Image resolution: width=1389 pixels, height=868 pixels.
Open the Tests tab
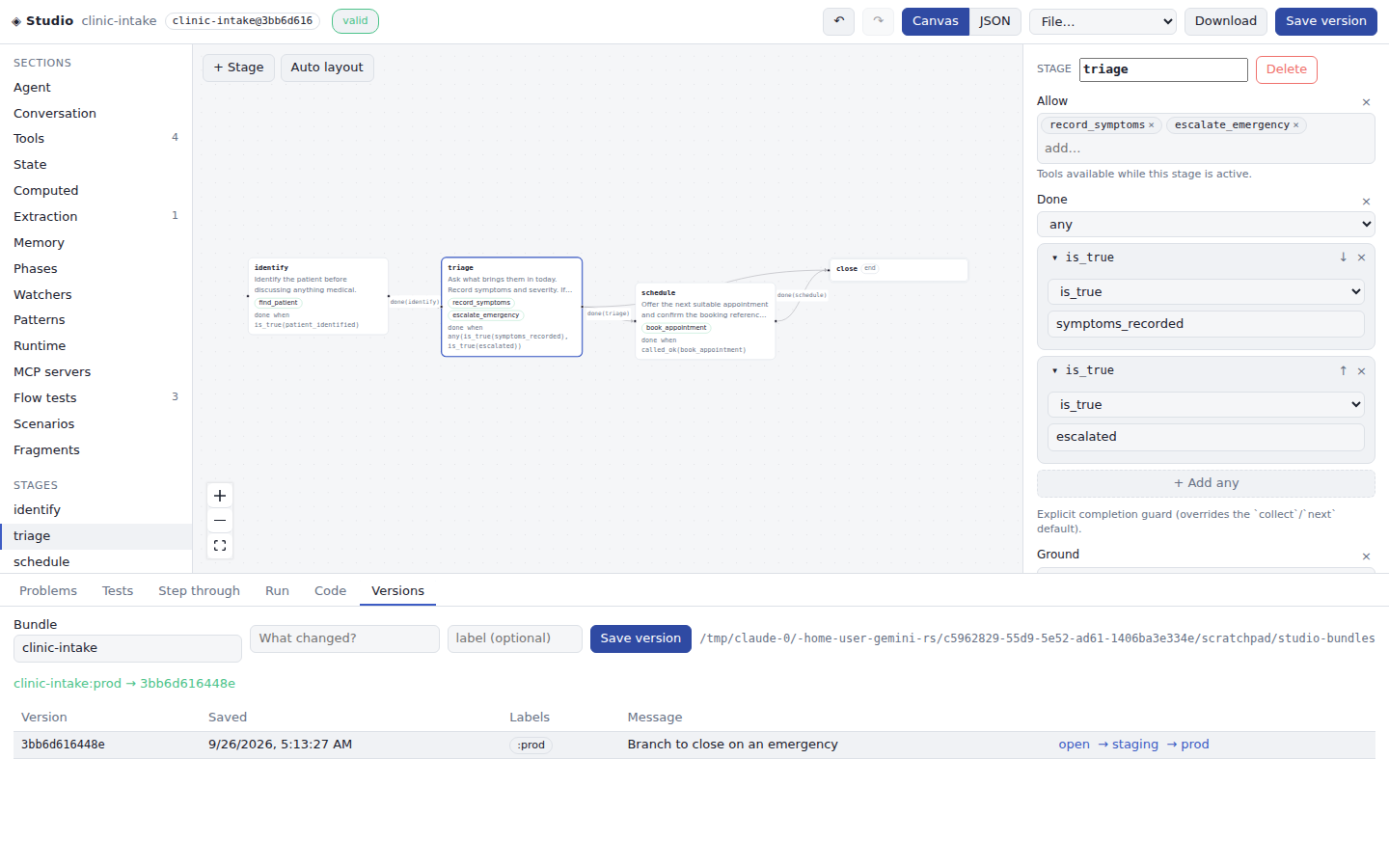(x=118, y=591)
